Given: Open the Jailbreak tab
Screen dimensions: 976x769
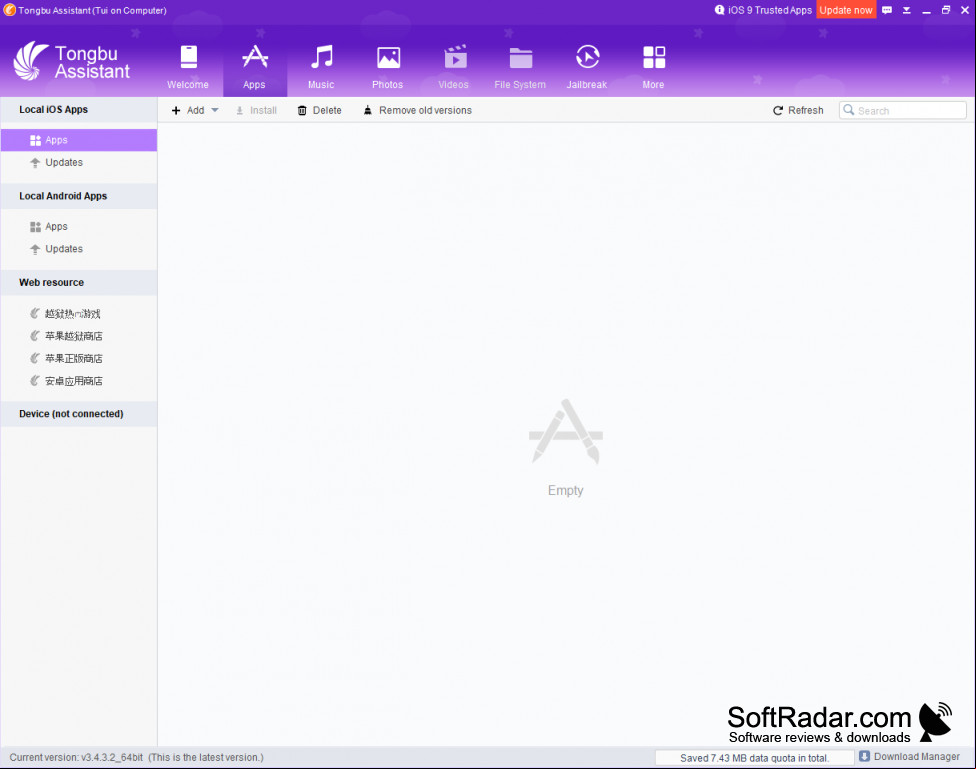Looking at the screenshot, I should (x=586, y=67).
